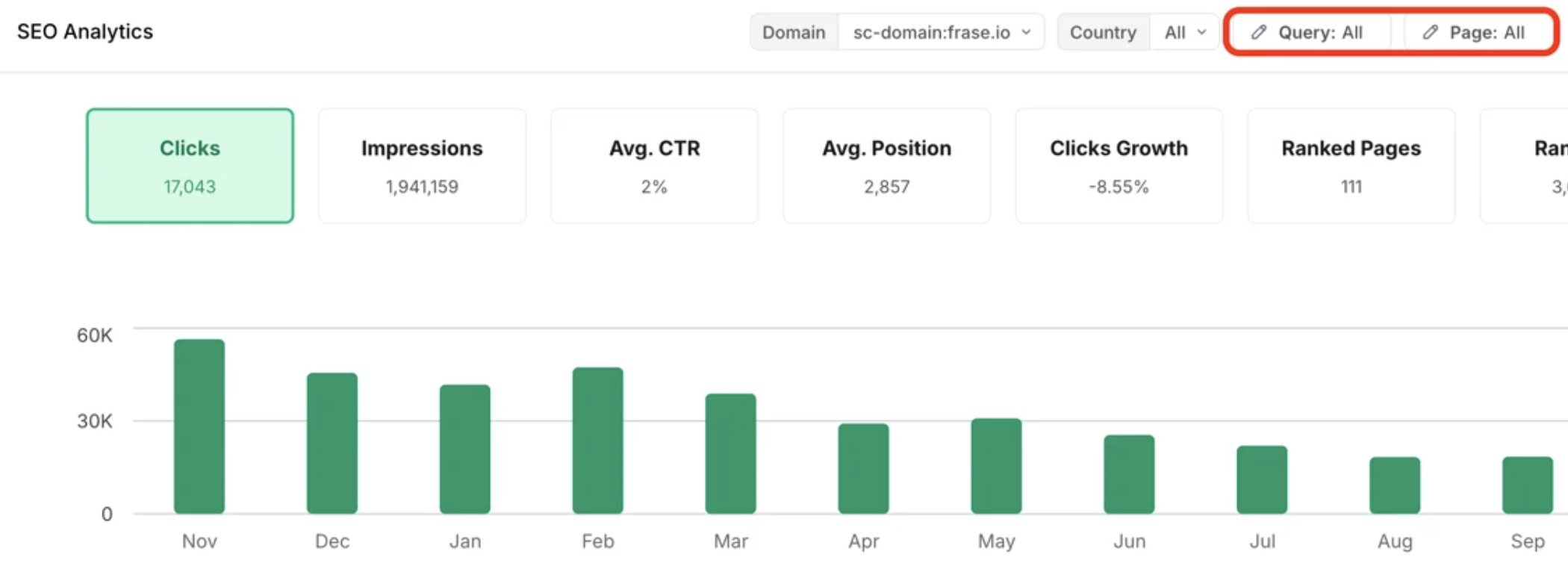Select the August bar in the chart
This screenshot has width=1568, height=572.
point(1394,485)
